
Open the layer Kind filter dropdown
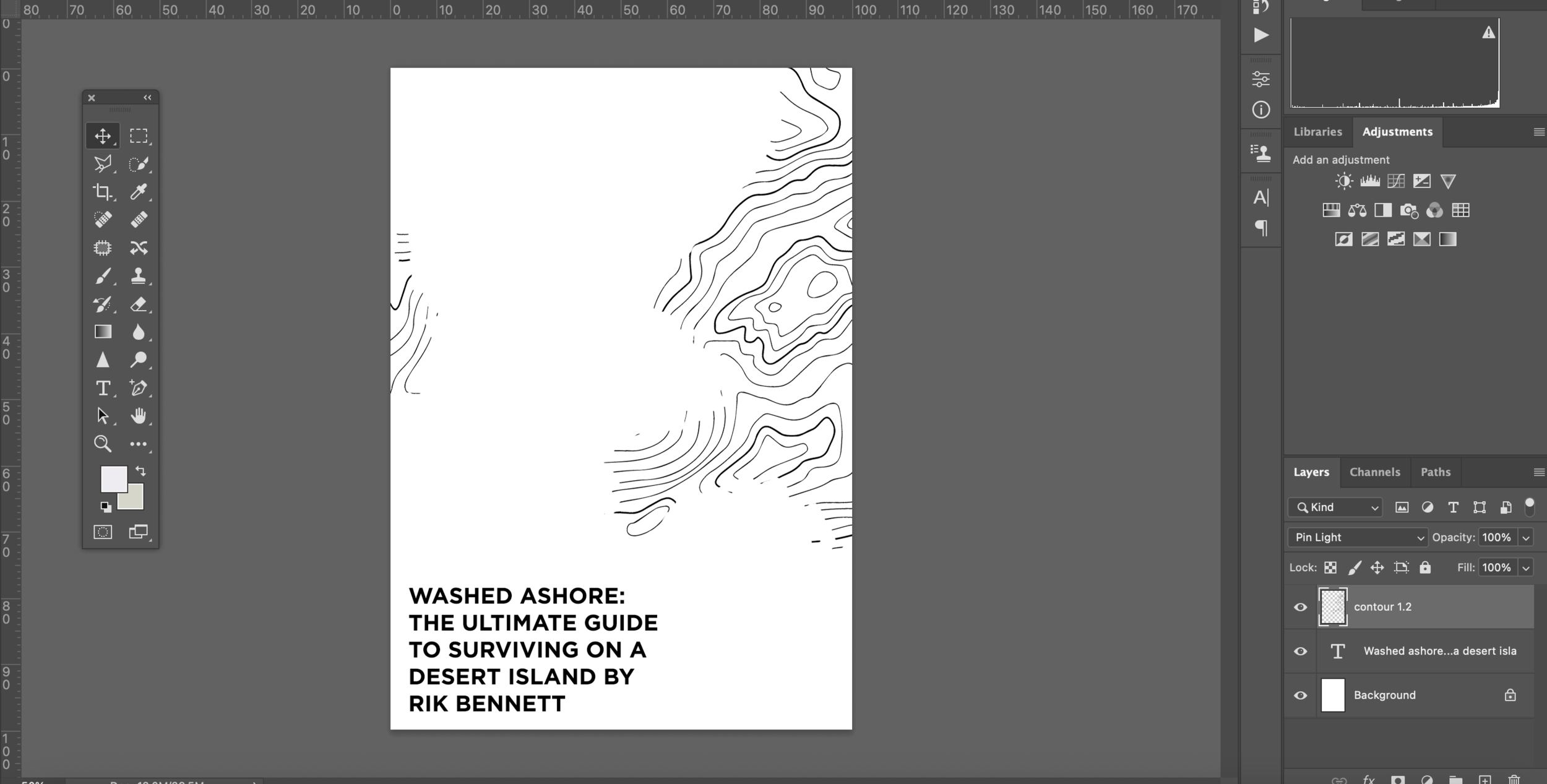1335,507
